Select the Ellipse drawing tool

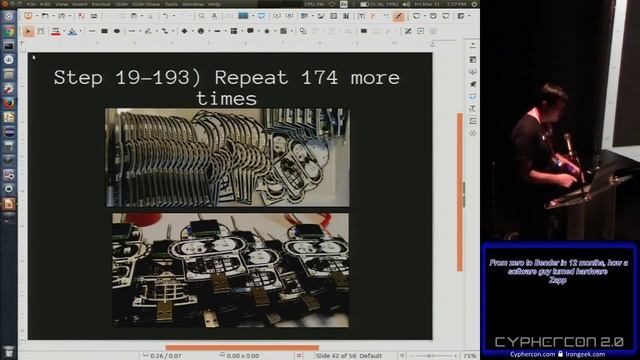click(x=117, y=31)
